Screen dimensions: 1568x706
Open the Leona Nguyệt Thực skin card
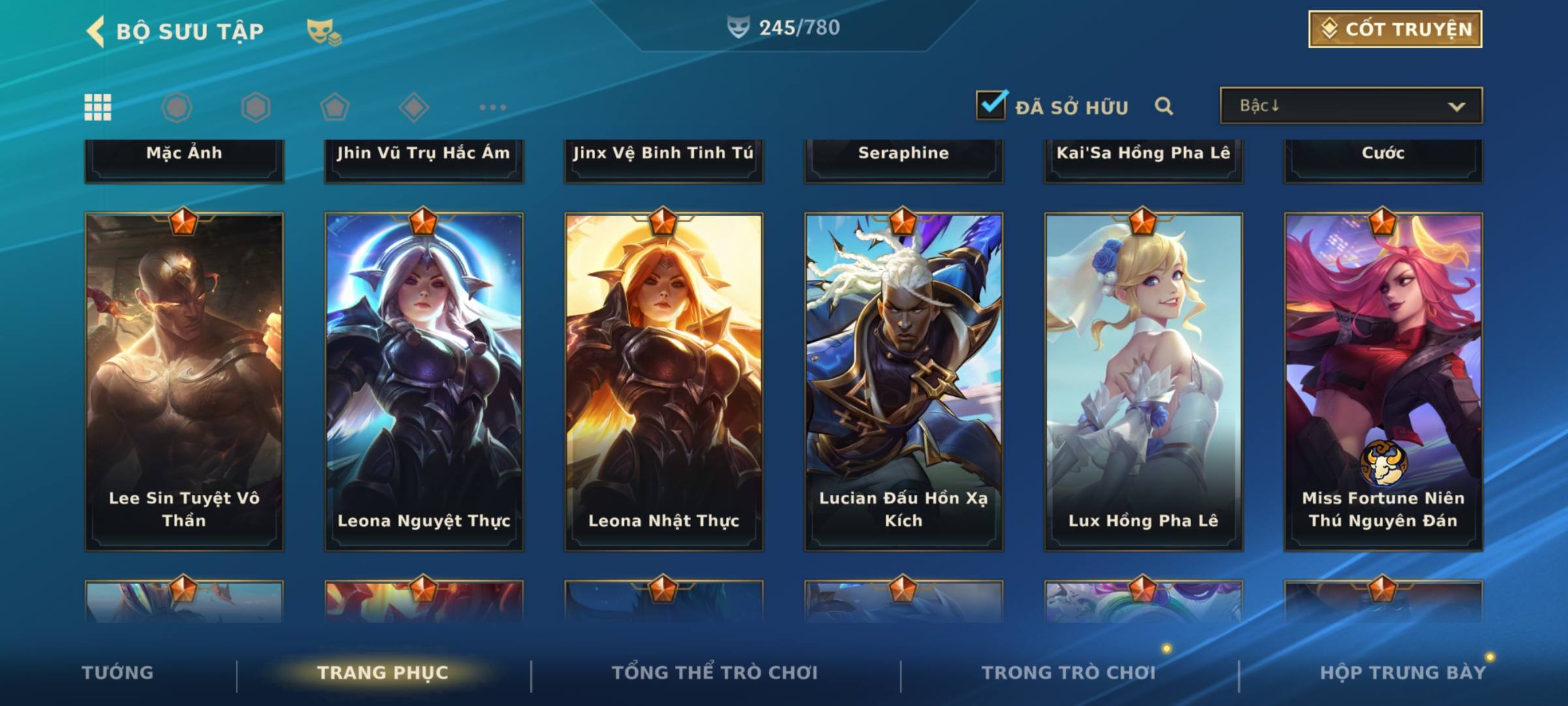click(424, 382)
